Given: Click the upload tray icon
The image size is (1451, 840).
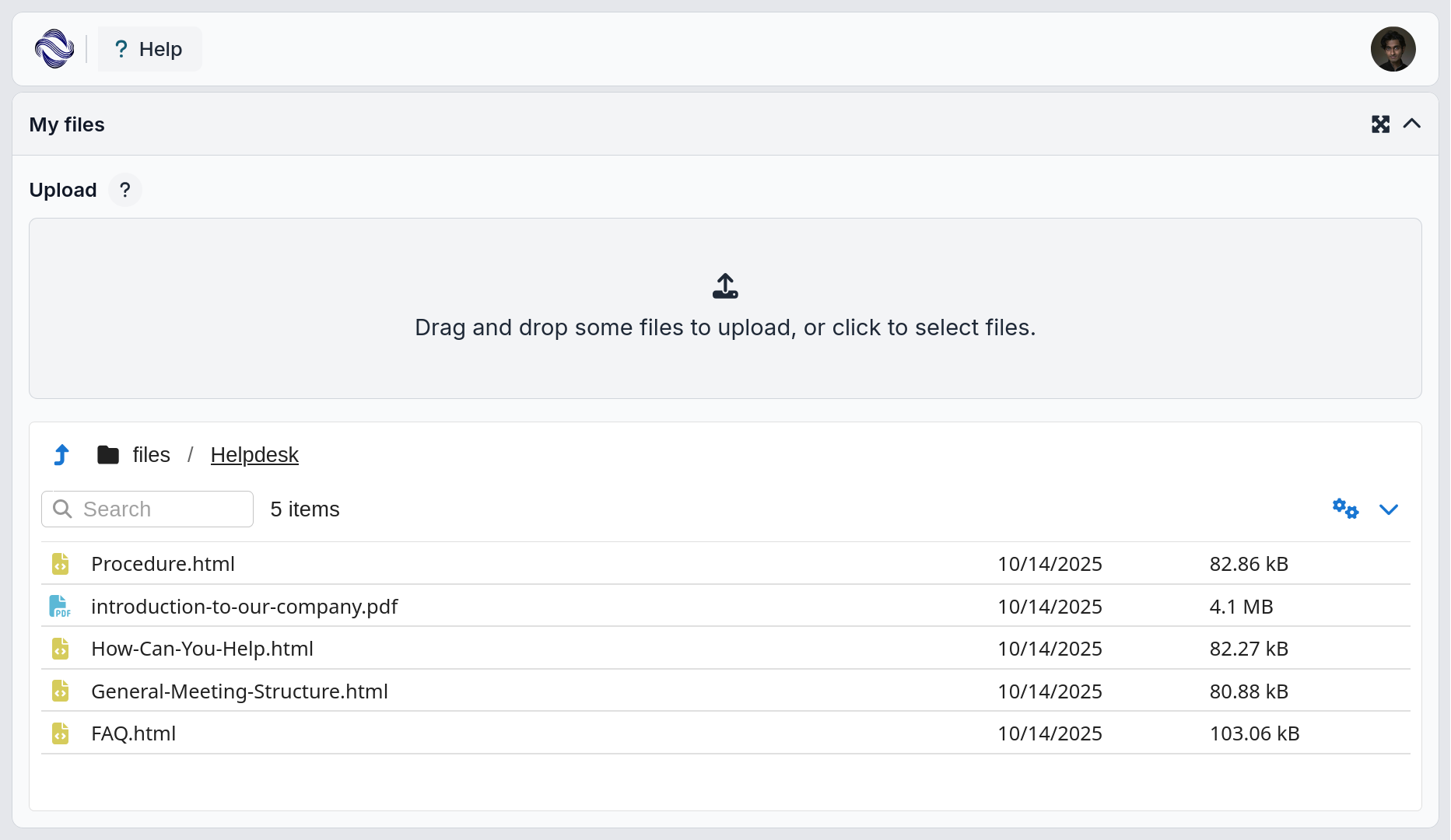Looking at the screenshot, I should pos(725,286).
